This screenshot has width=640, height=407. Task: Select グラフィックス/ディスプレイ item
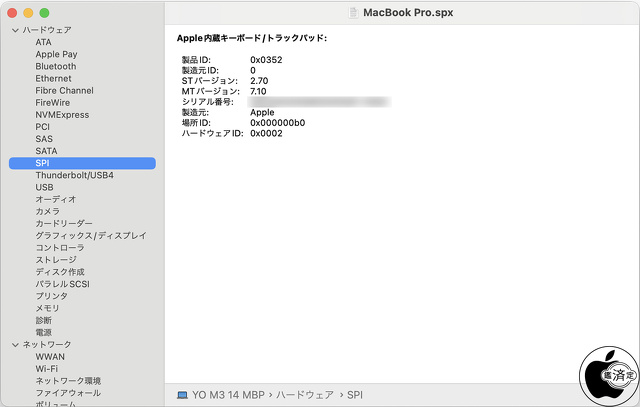[91, 236]
